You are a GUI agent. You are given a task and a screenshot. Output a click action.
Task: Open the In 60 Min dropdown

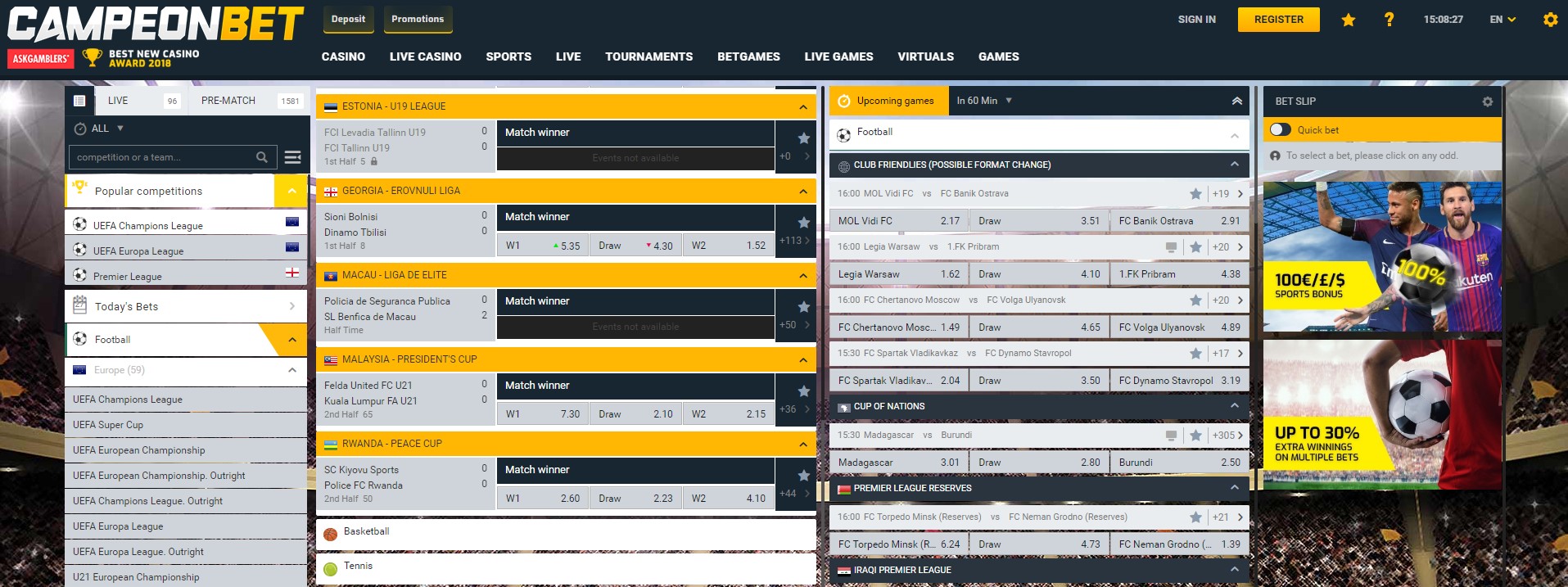pos(984,101)
